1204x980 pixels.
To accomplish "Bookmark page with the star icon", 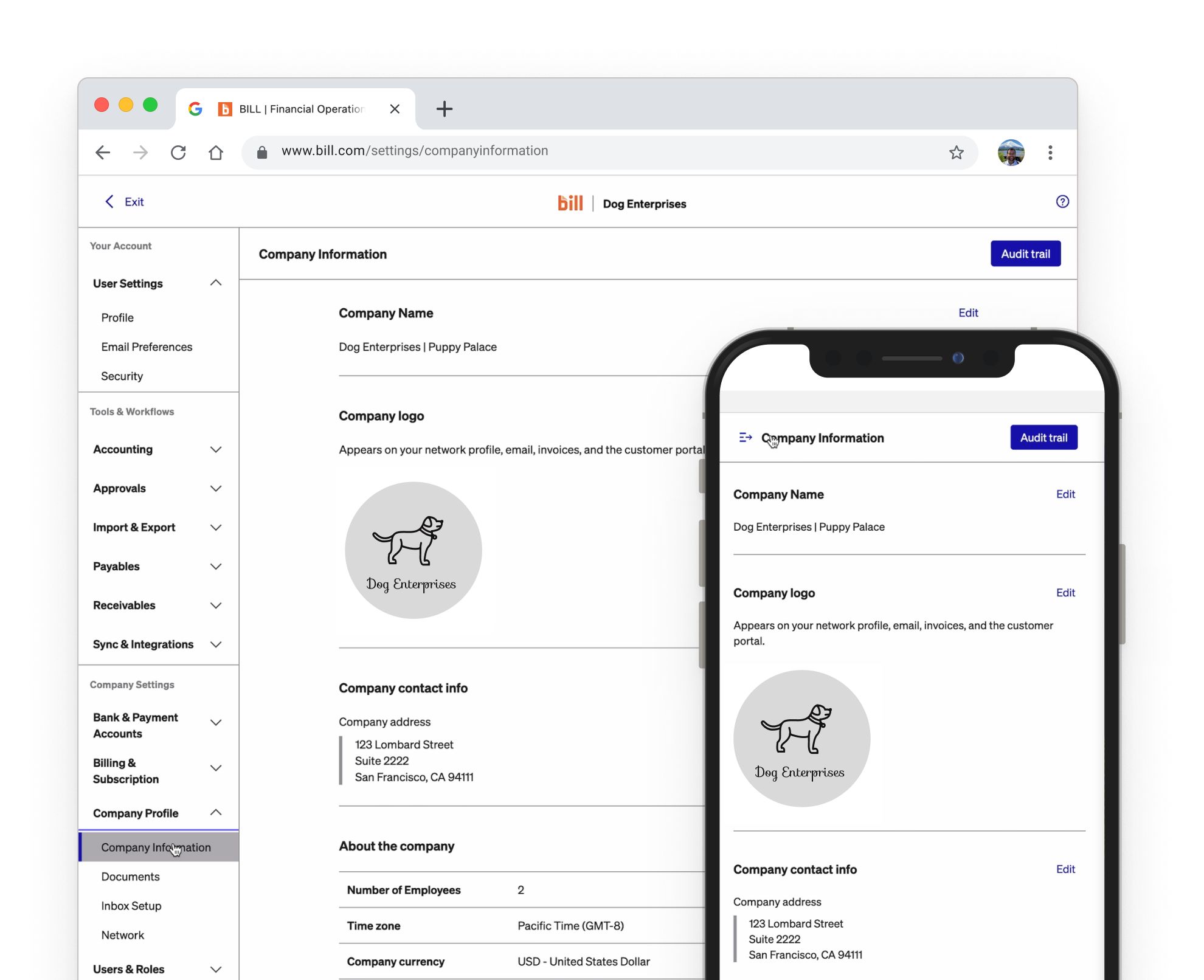I will click(957, 152).
